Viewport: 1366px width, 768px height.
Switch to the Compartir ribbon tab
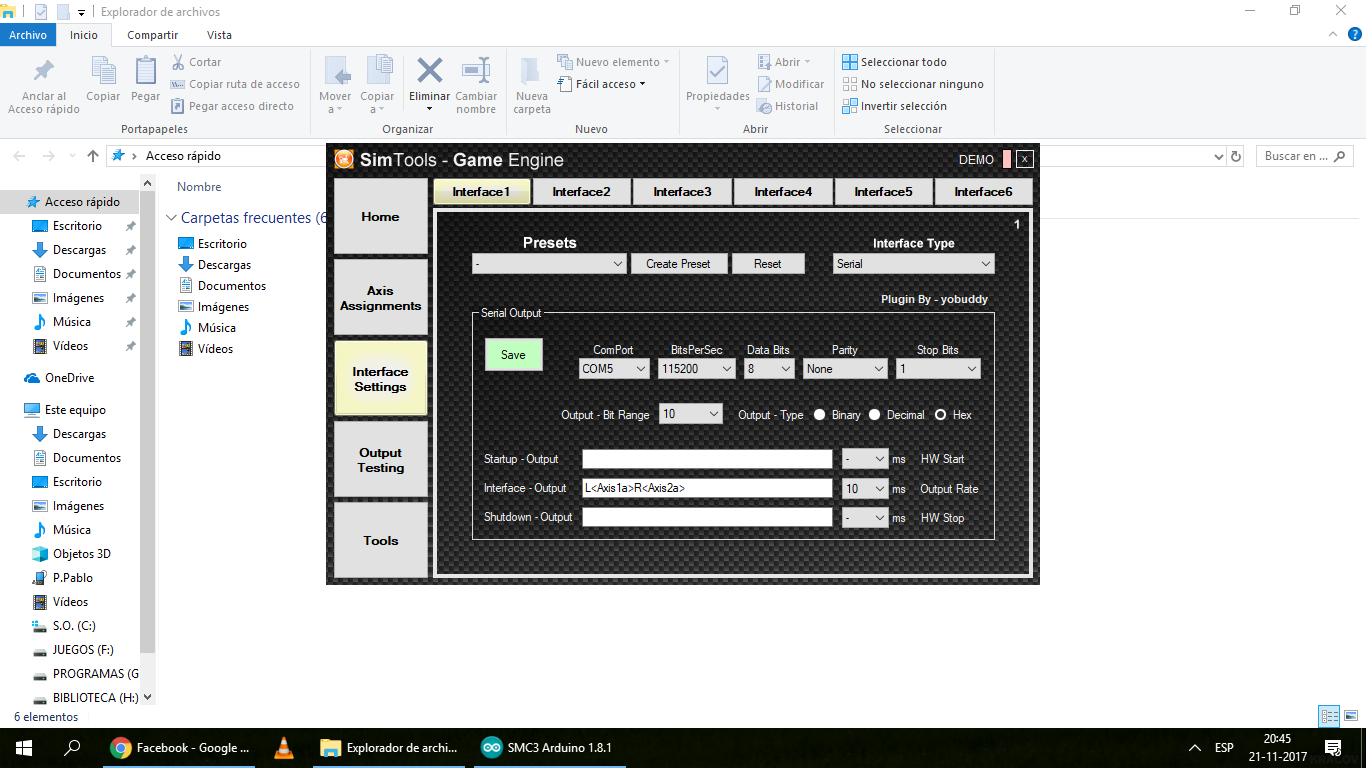coord(153,35)
